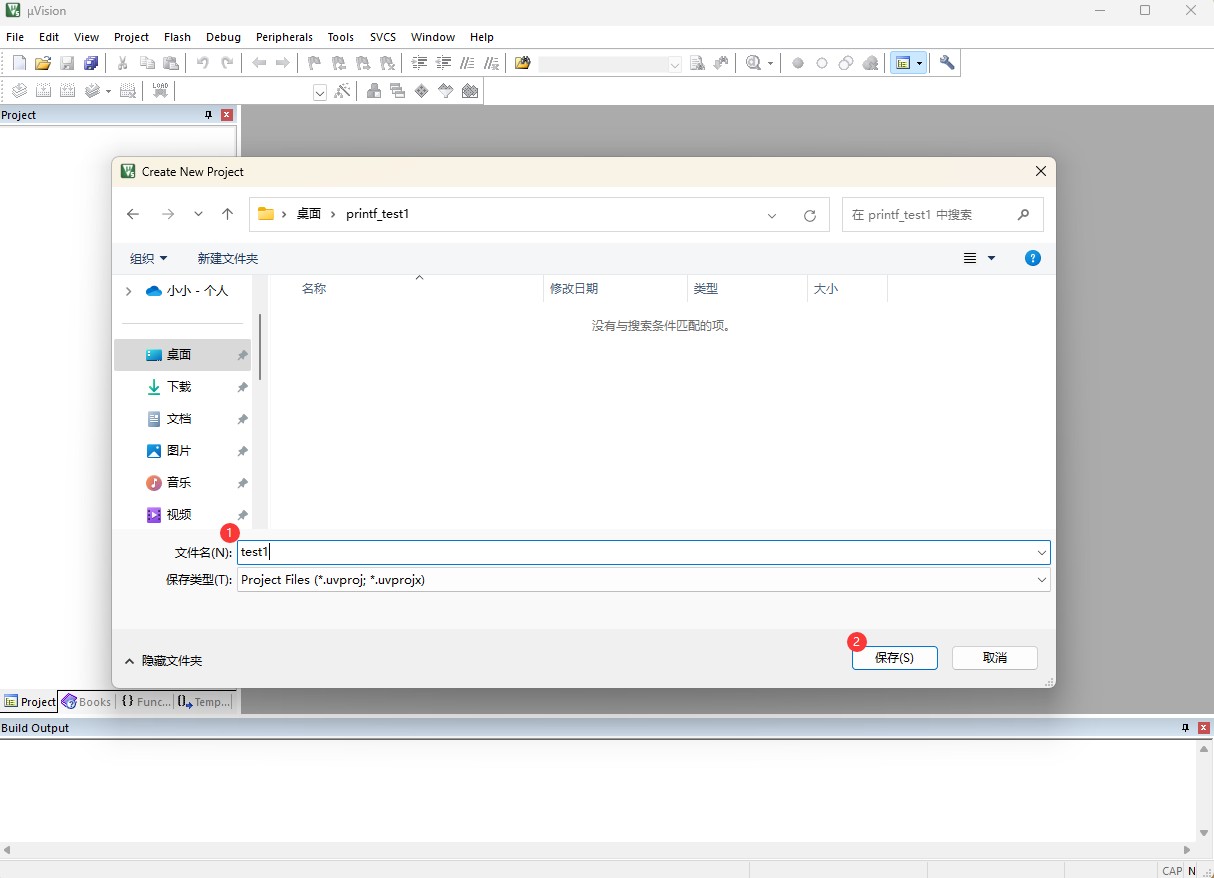The image size is (1214, 878).
Task: Collapse folders with 隐藏文件夹
Action: 163,661
